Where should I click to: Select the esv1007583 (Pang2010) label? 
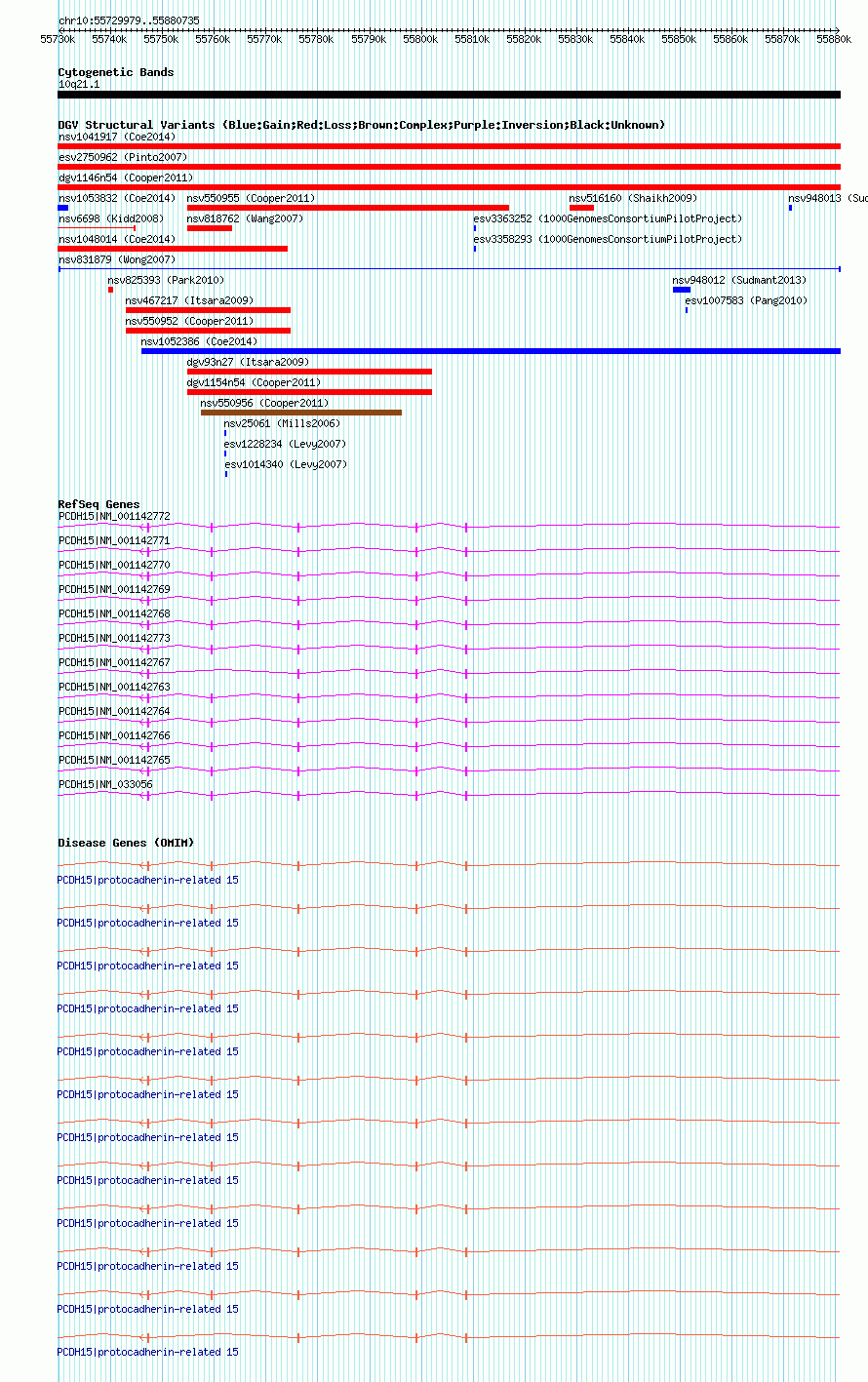point(746,300)
